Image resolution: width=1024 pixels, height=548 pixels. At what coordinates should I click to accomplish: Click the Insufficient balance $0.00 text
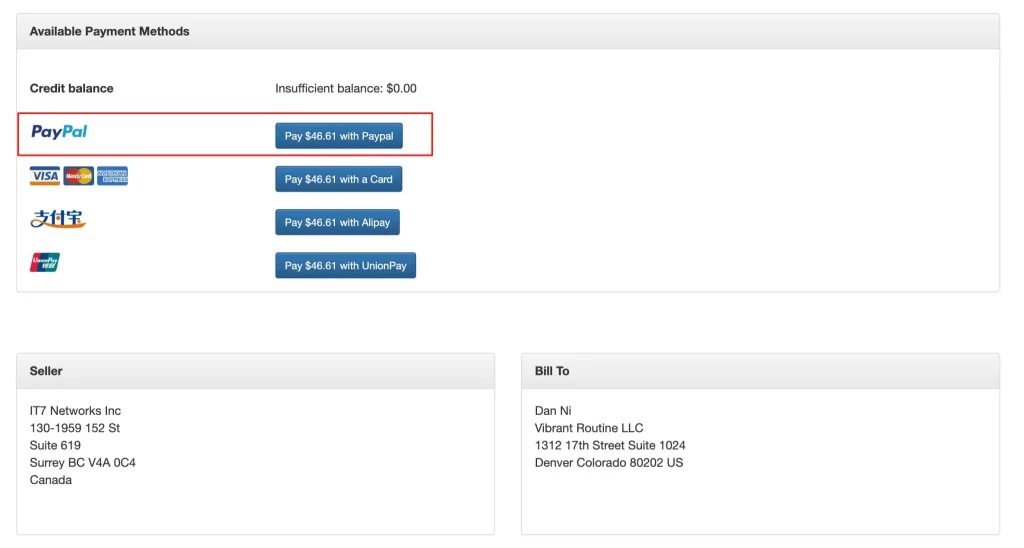coord(345,88)
